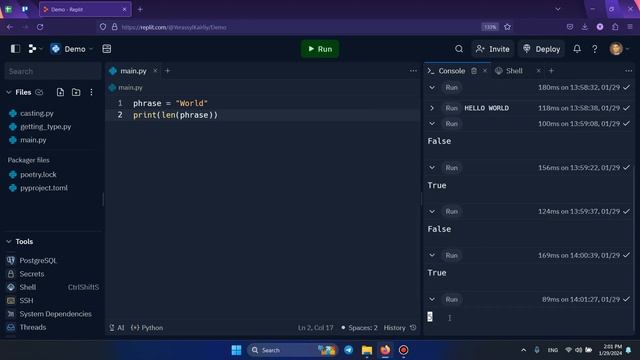
Task: Change the Spaces: 2 indentation setting
Action: tap(359, 328)
